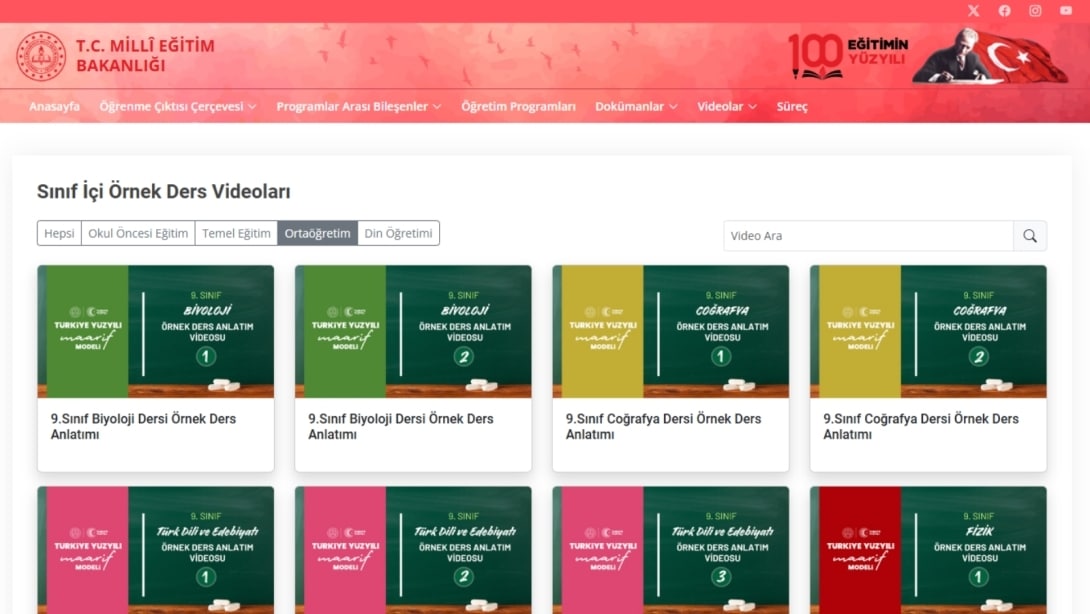Open the Instagram social link
This screenshot has height=614, width=1090.
tap(1035, 10)
